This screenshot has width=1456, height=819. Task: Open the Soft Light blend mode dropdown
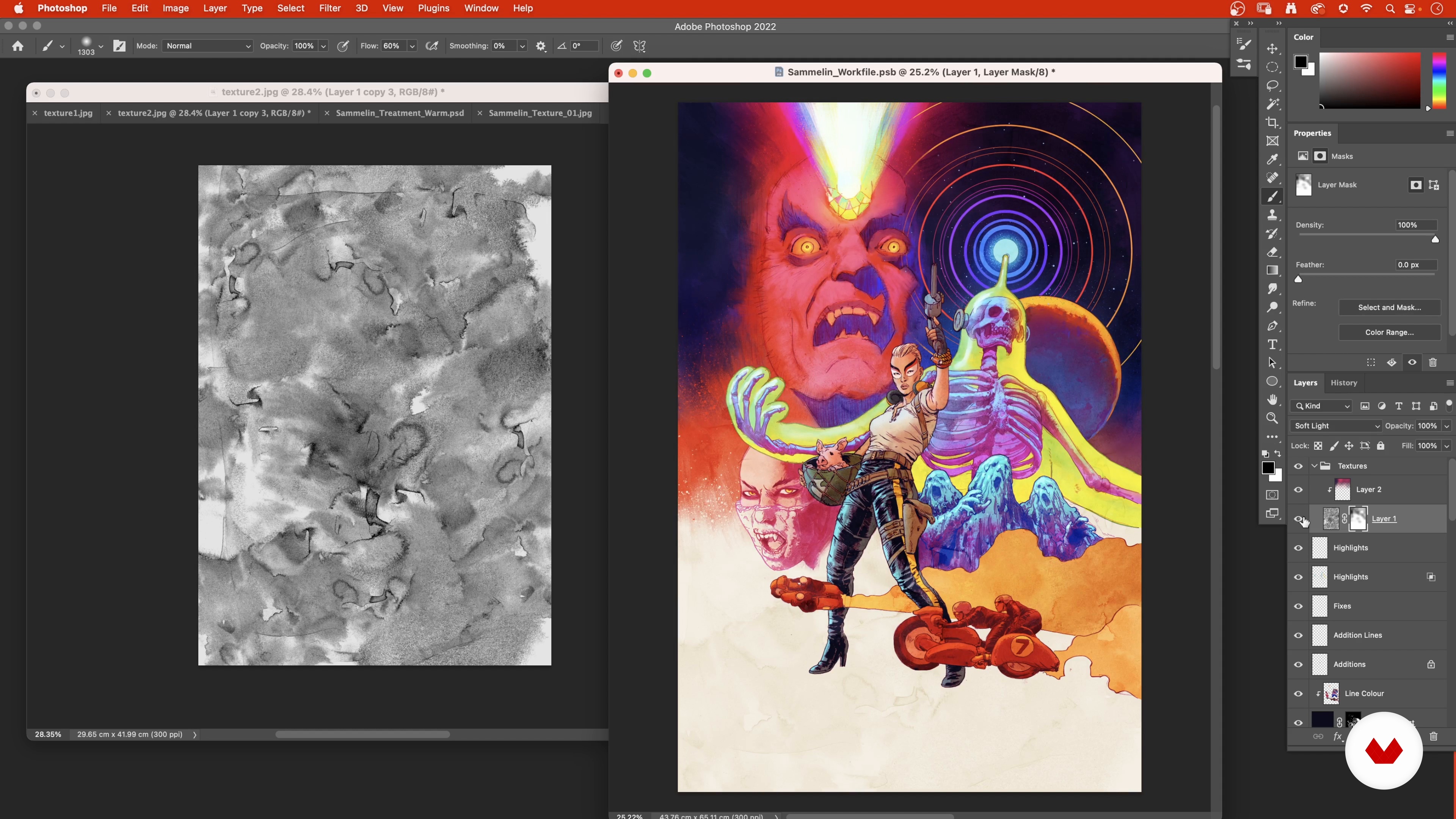coord(1335,425)
